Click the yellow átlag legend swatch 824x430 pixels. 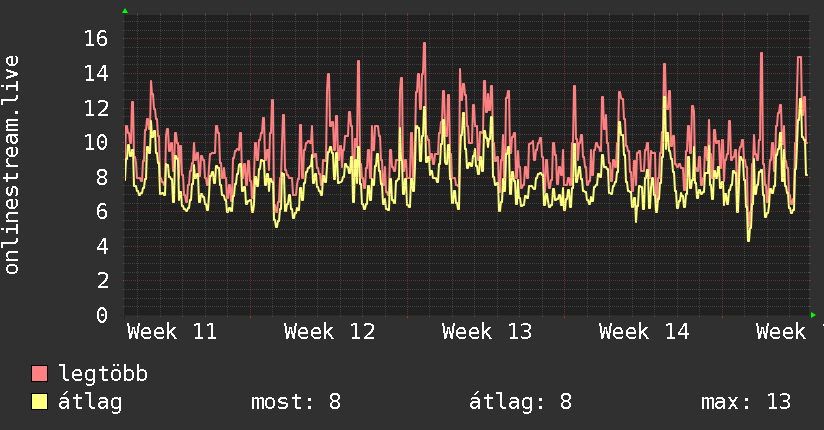pos(39,402)
